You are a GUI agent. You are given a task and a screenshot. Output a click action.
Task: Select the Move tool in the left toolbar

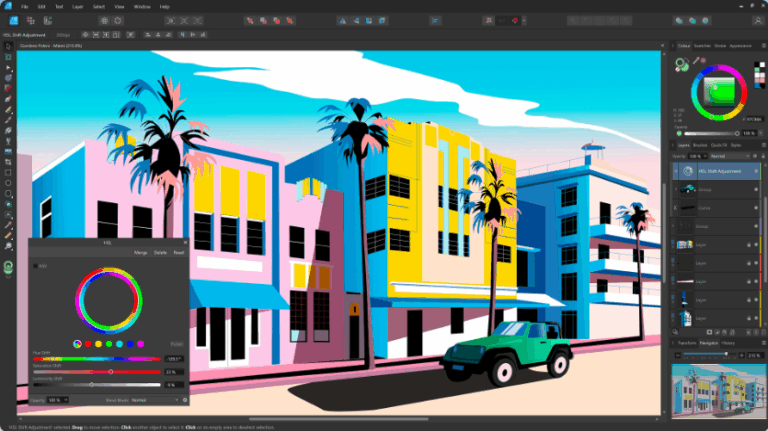pyautogui.click(x=8, y=46)
